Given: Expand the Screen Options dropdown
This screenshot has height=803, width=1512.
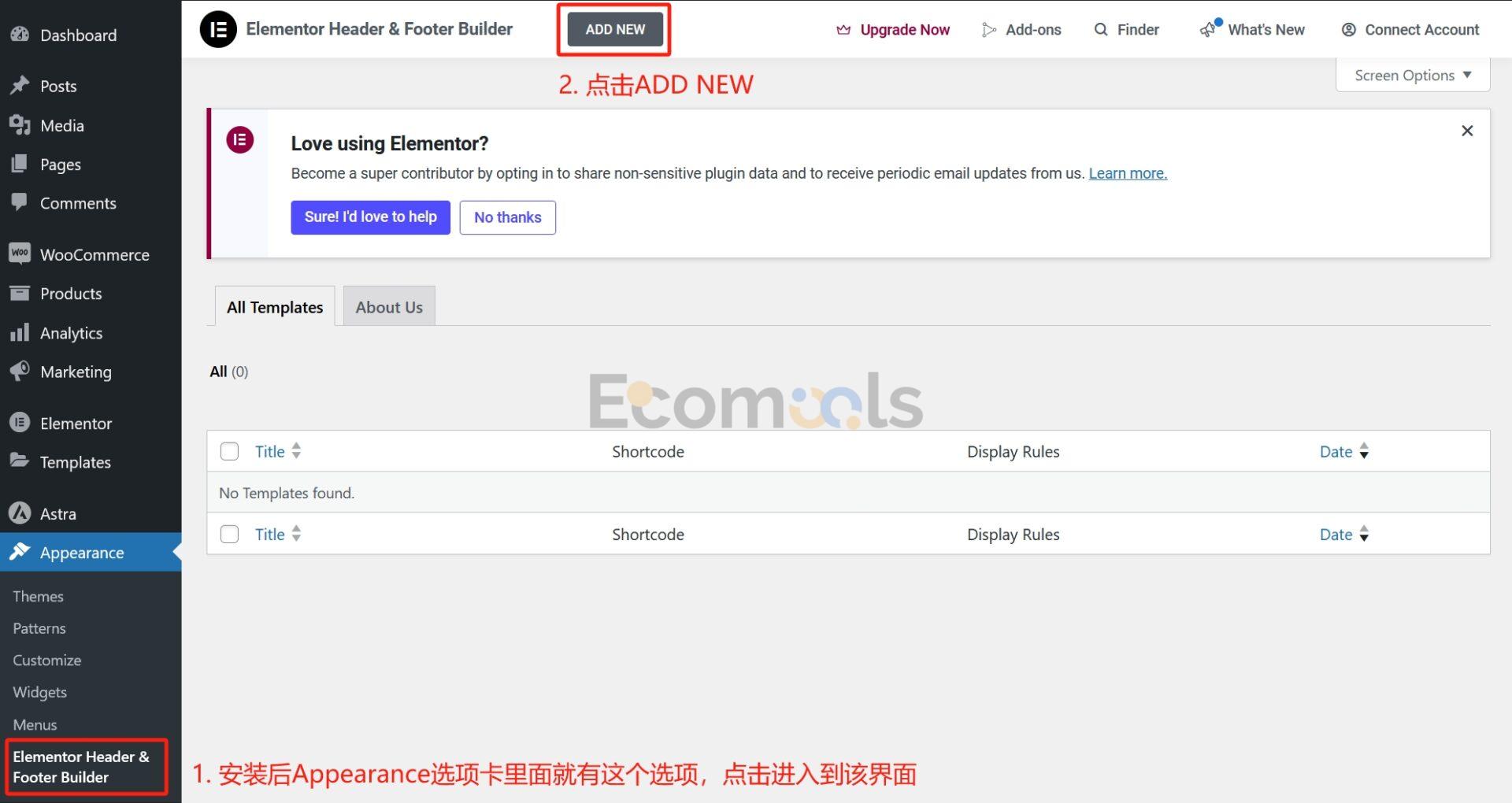Looking at the screenshot, I should [x=1413, y=76].
